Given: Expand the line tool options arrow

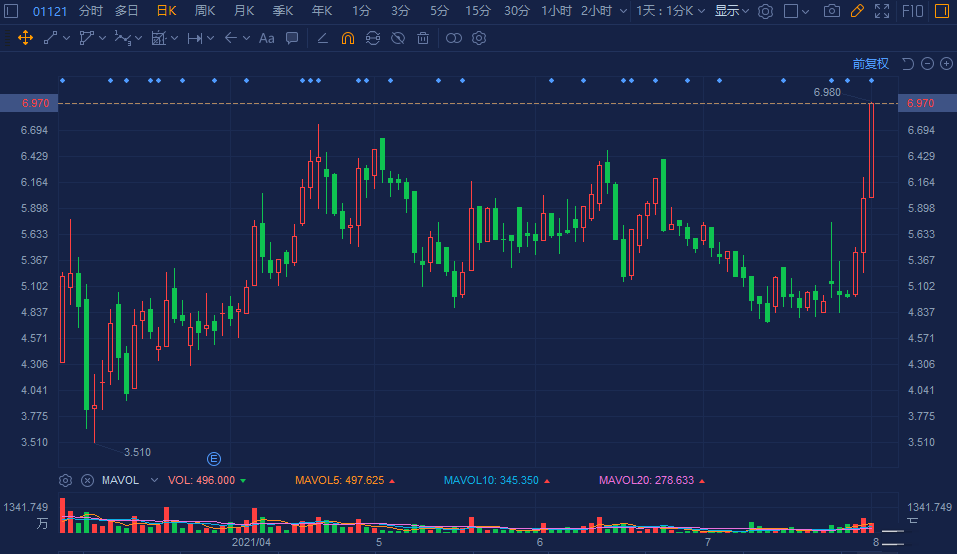Looking at the screenshot, I should tap(67, 38).
